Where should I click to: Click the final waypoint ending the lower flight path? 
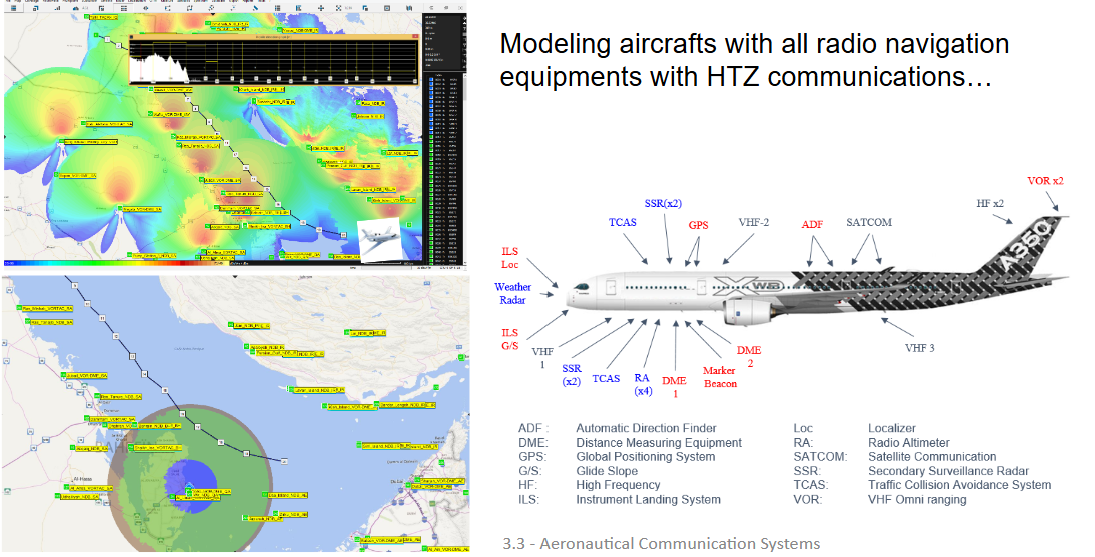click(x=284, y=460)
